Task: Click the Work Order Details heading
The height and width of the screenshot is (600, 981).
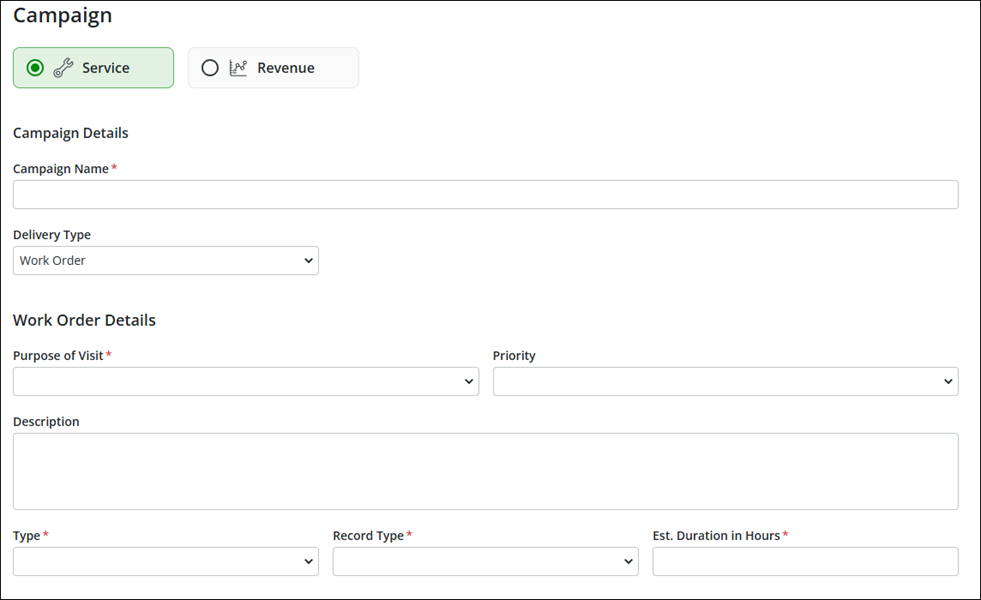Action: [x=84, y=320]
